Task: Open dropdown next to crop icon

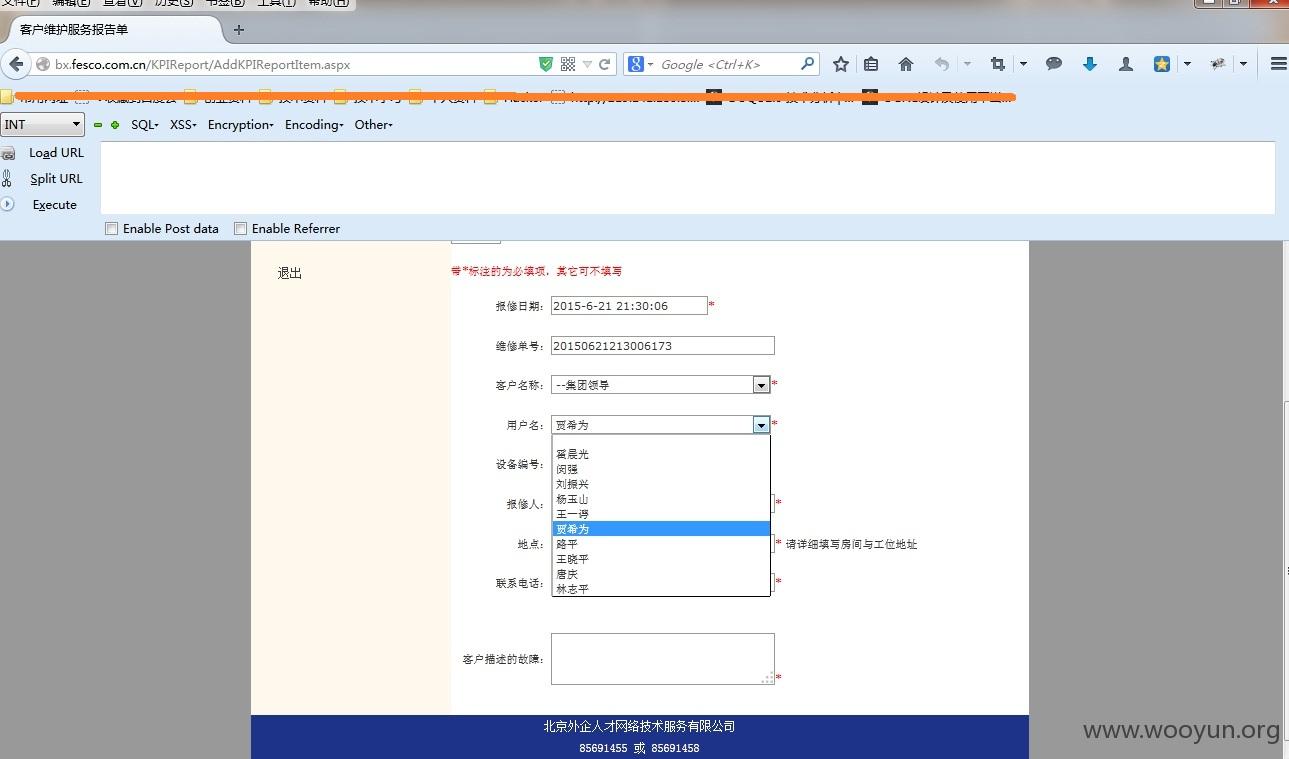Action: click(x=1023, y=64)
